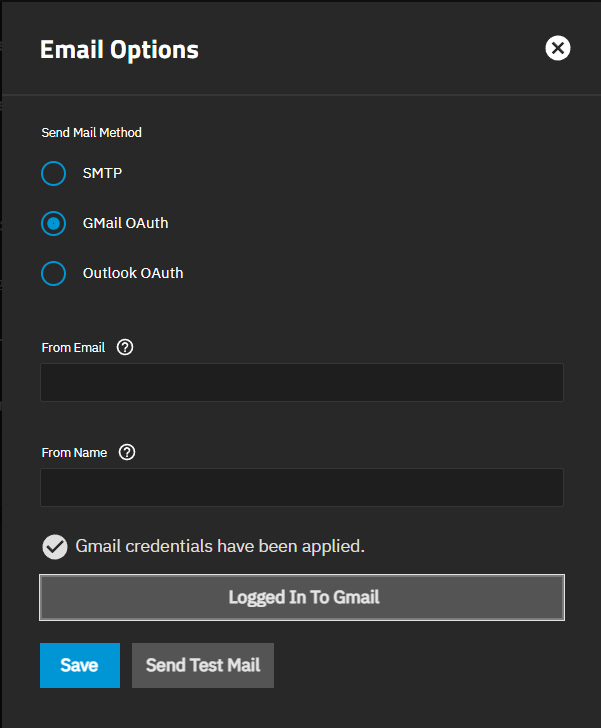The width and height of the screenshot is (601, 728).
Task: Click the From Email field label
Action: point(73,348)
